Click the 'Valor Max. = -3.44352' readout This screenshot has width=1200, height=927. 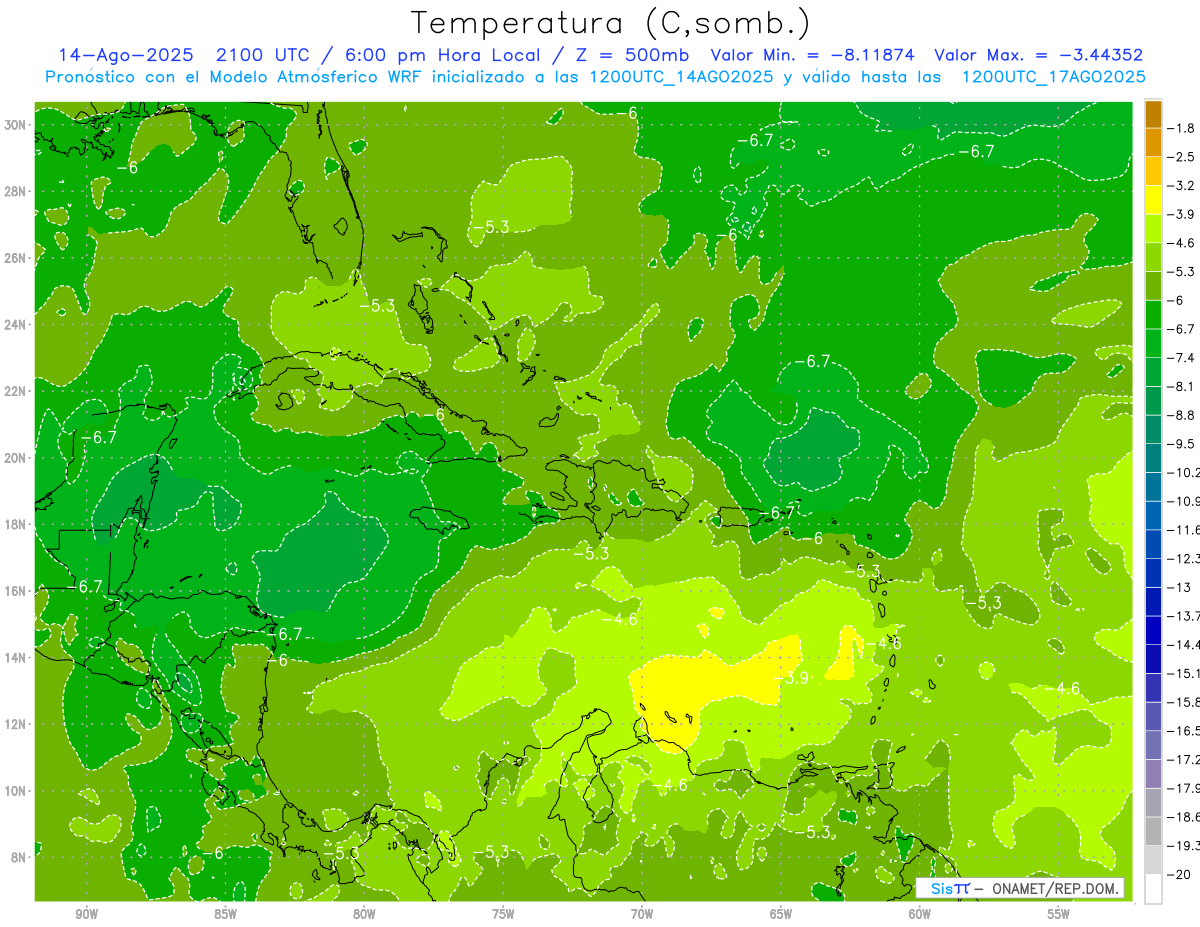click(x=1038, y=55)
